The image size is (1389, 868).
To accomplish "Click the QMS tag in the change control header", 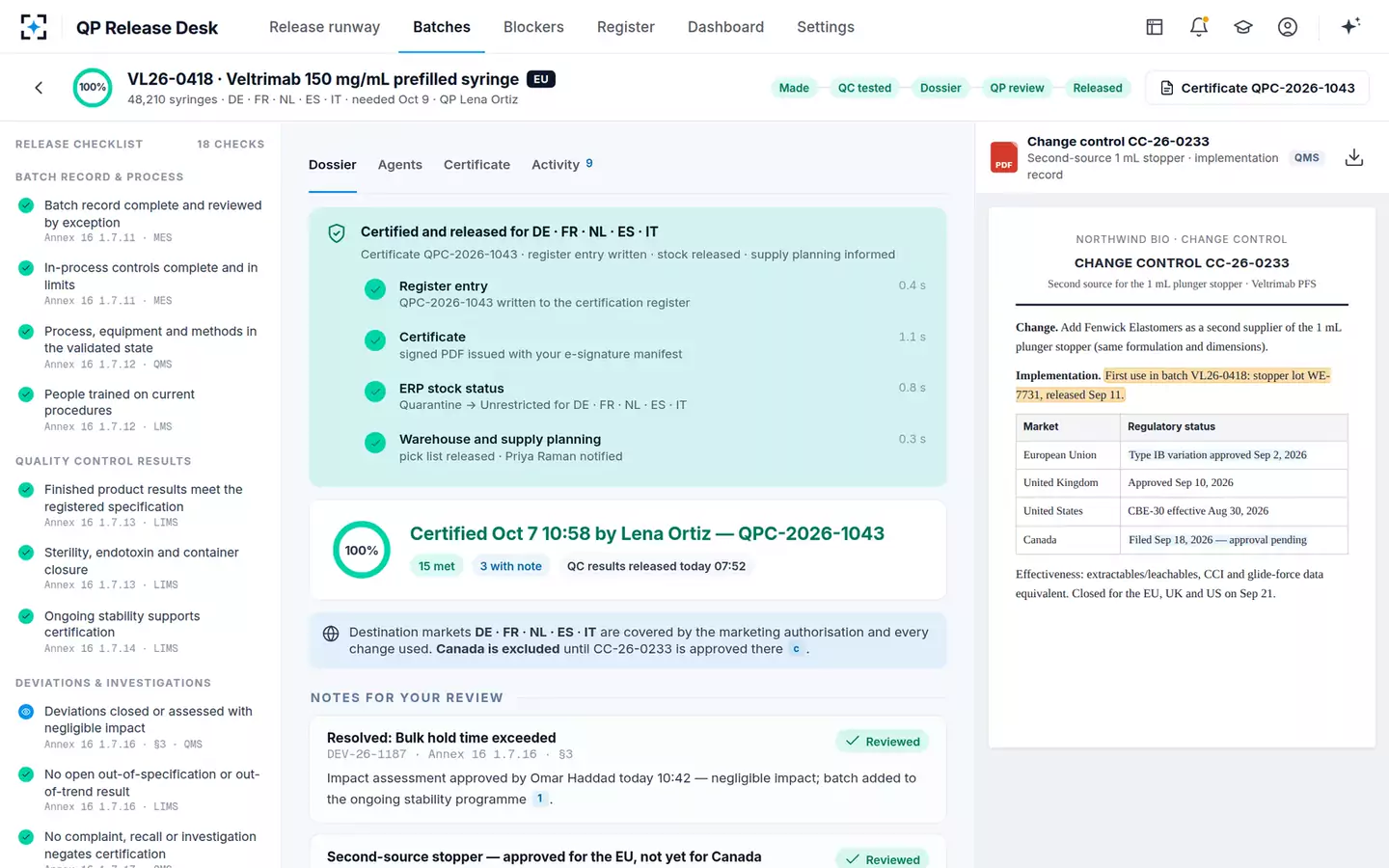I will tap(1307, 158).
